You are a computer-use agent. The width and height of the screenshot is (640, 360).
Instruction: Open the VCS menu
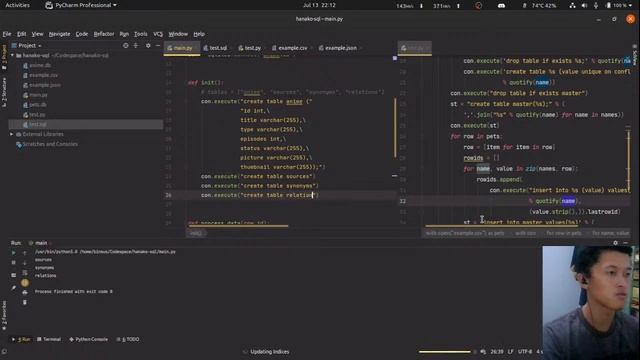coord(158,34)
